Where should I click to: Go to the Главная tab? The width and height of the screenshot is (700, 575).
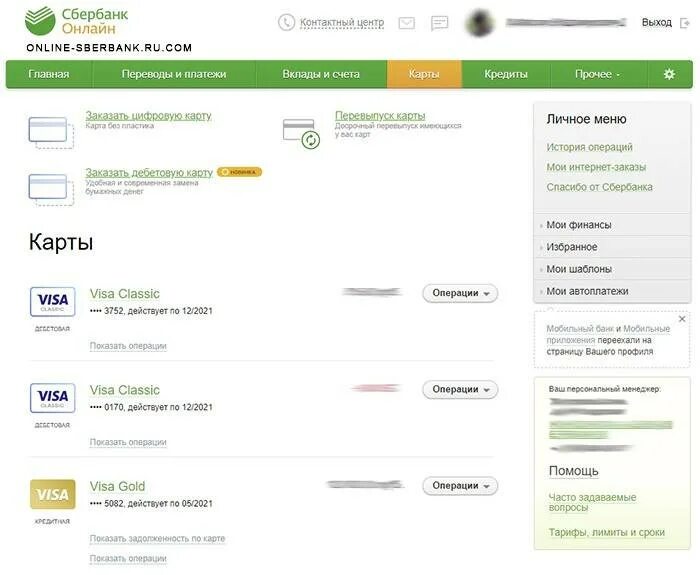49,74
